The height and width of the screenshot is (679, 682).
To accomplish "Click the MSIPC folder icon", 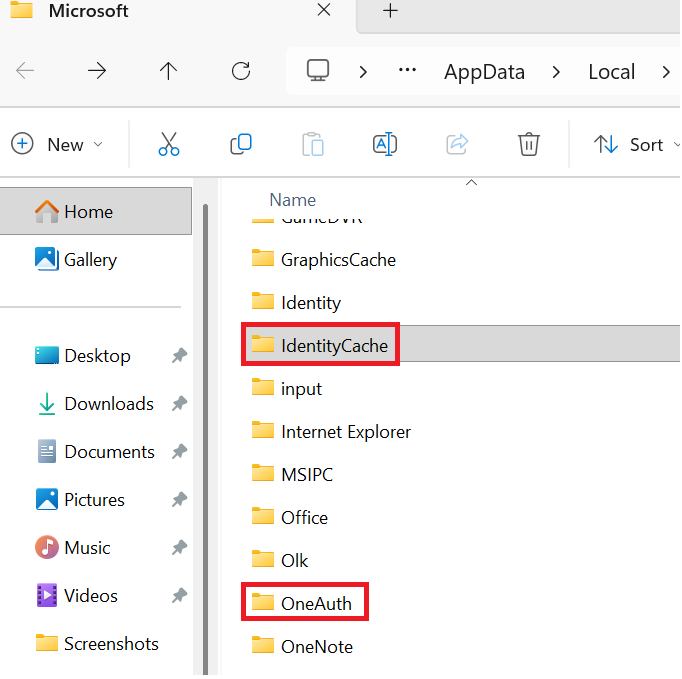I will tap(263, 473).
